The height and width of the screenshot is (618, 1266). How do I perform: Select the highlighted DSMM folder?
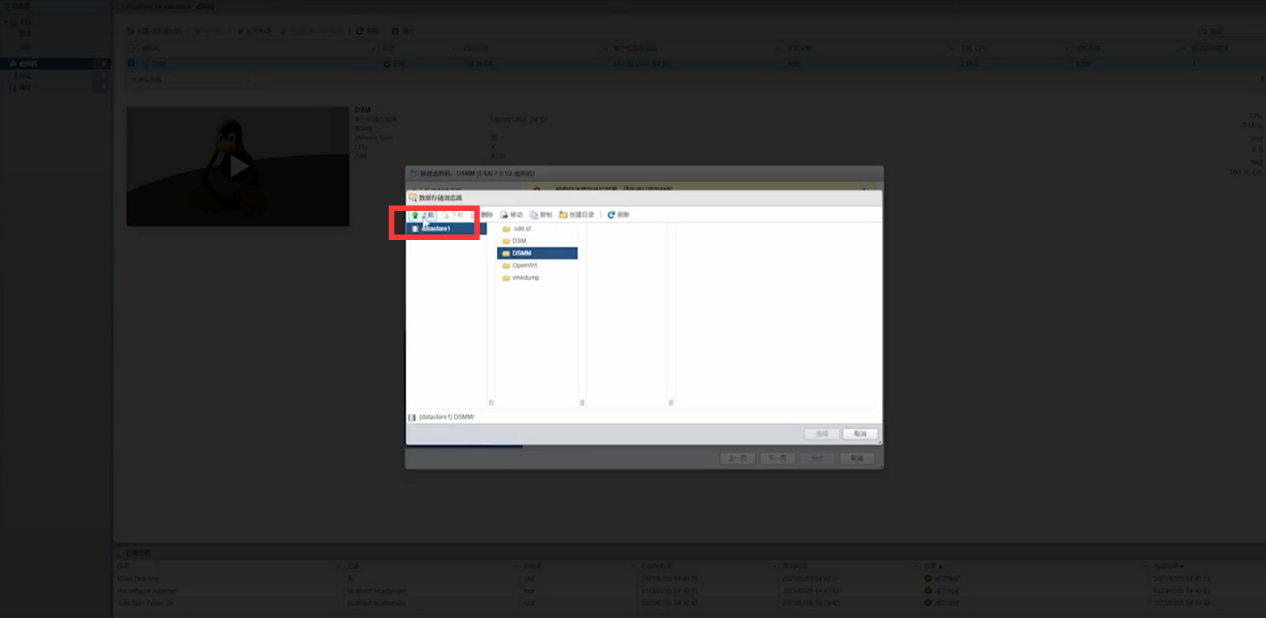[537, 253]
